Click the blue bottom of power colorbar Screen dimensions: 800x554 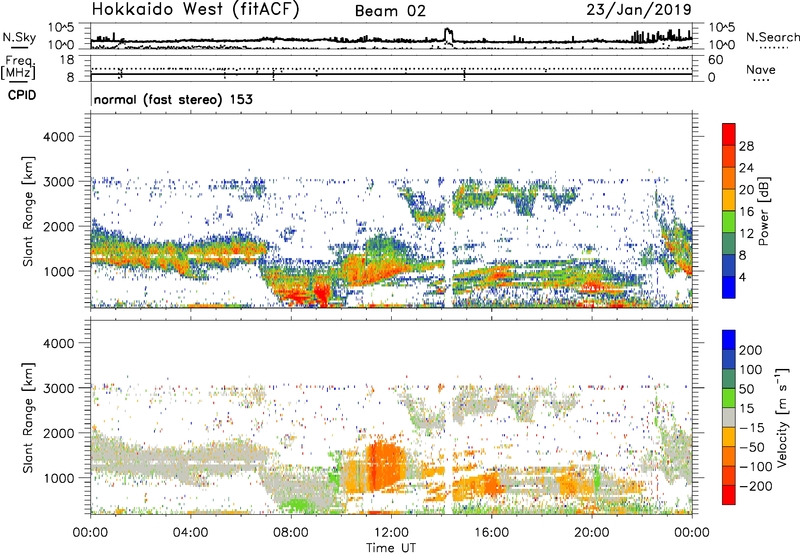(729, 287)
